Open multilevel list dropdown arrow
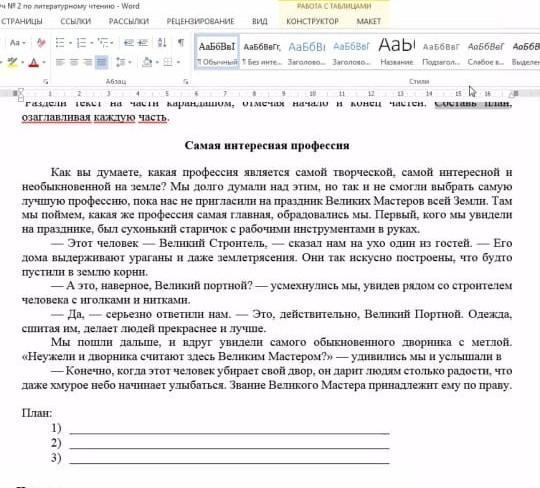Screen dimensions: 540x488 coord(112,43)
